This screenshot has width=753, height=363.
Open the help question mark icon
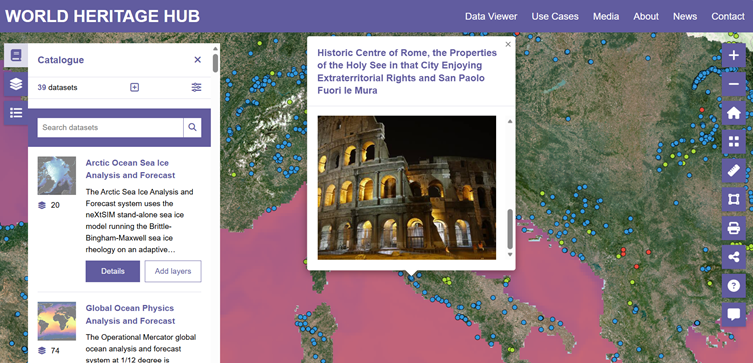coord(733,286)
